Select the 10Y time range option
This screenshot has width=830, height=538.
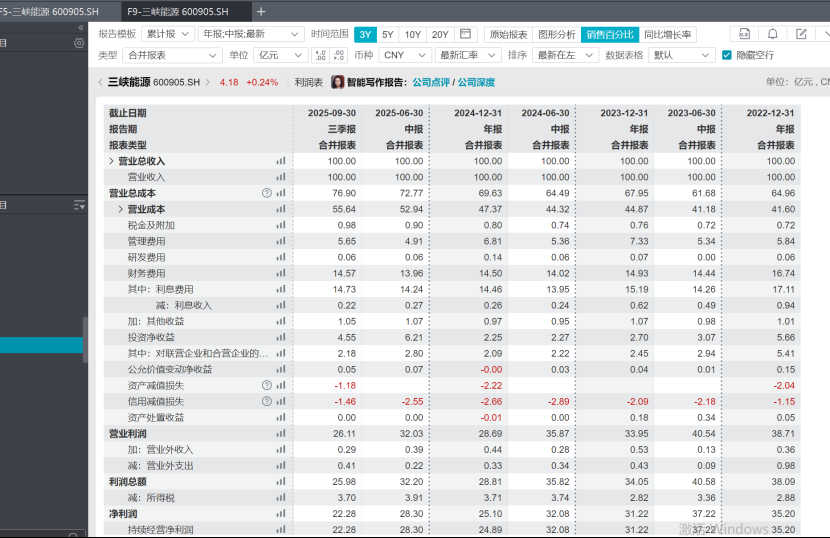[x=413, y=34]
